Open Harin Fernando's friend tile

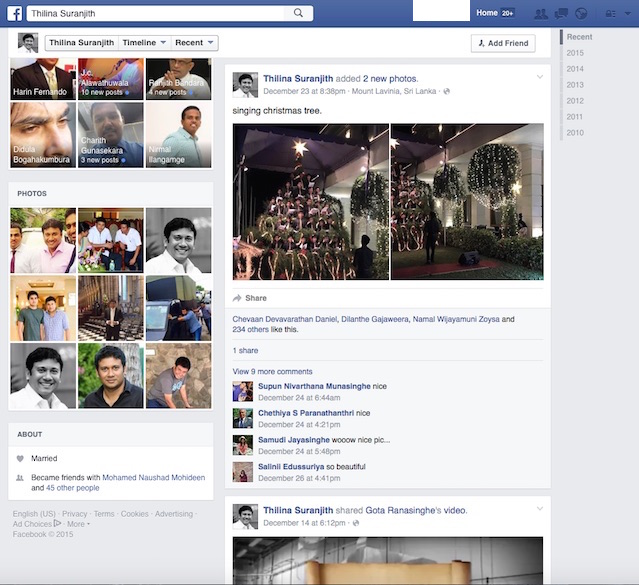point(43,79)
